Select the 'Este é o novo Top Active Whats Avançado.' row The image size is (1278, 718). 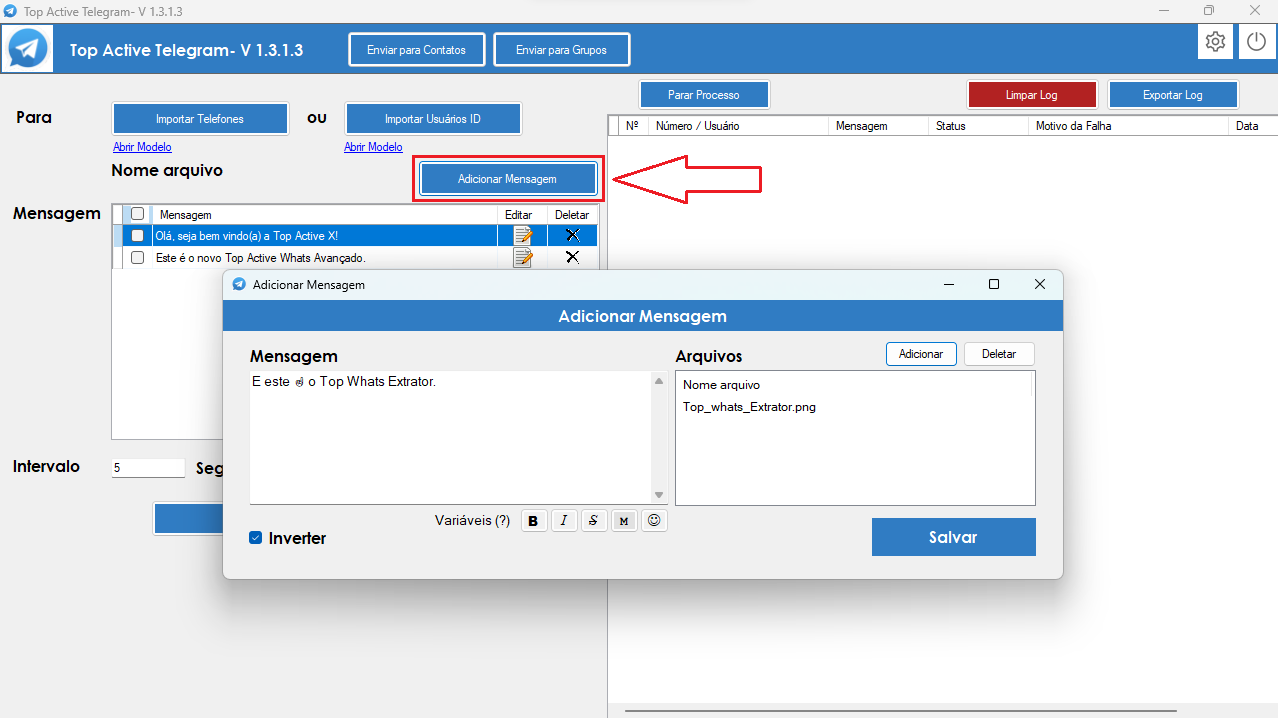coord(324,258)
